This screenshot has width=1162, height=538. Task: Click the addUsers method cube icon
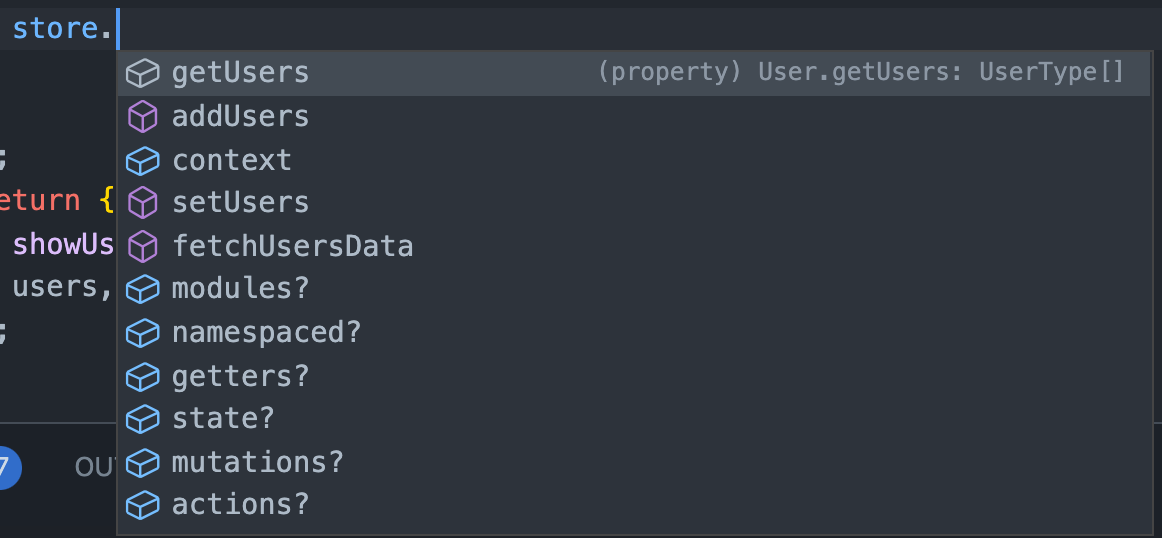click(143, 117)
